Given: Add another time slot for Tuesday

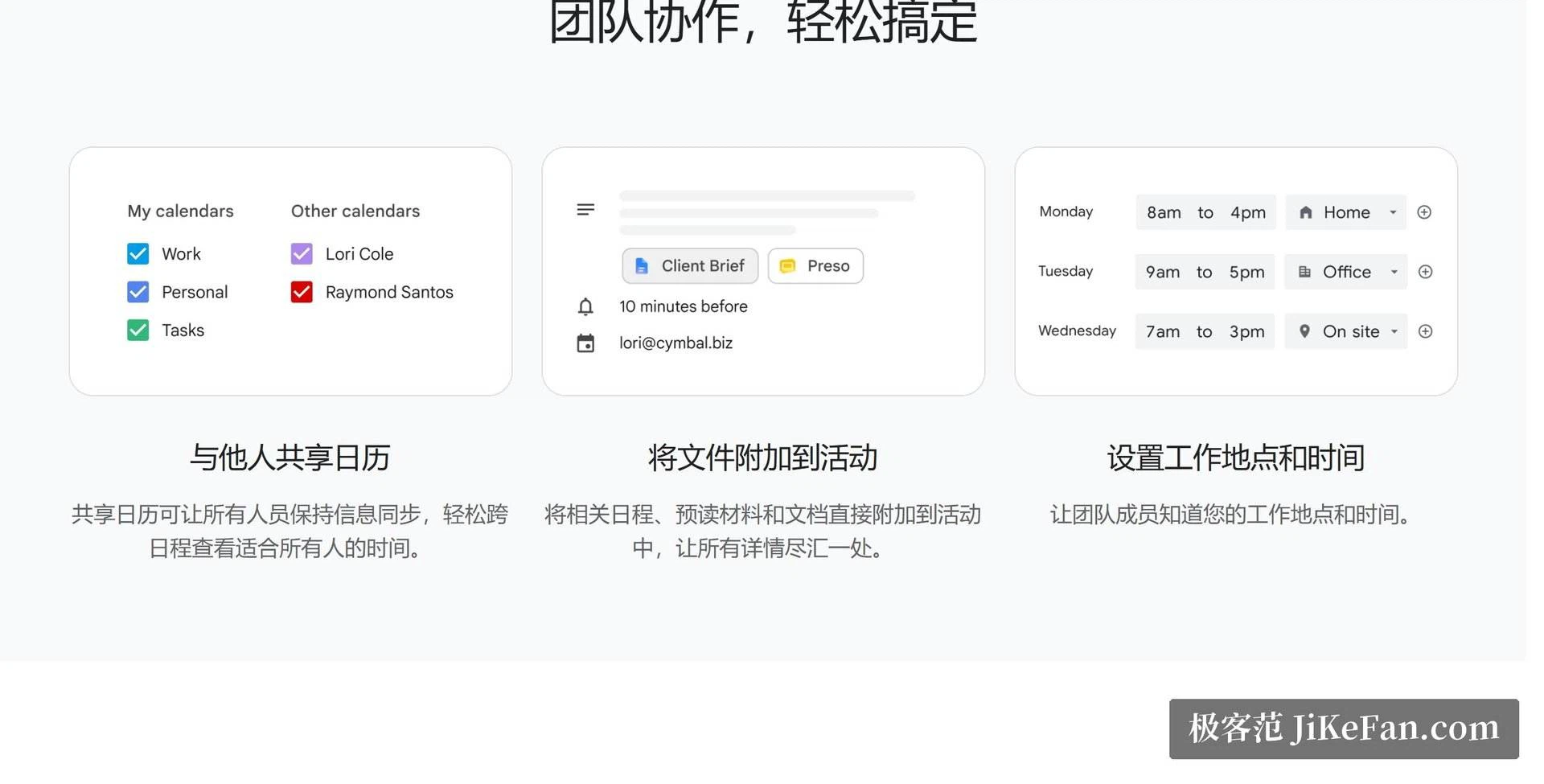Looking at the screenshot, I should (x=1425, y=272).
